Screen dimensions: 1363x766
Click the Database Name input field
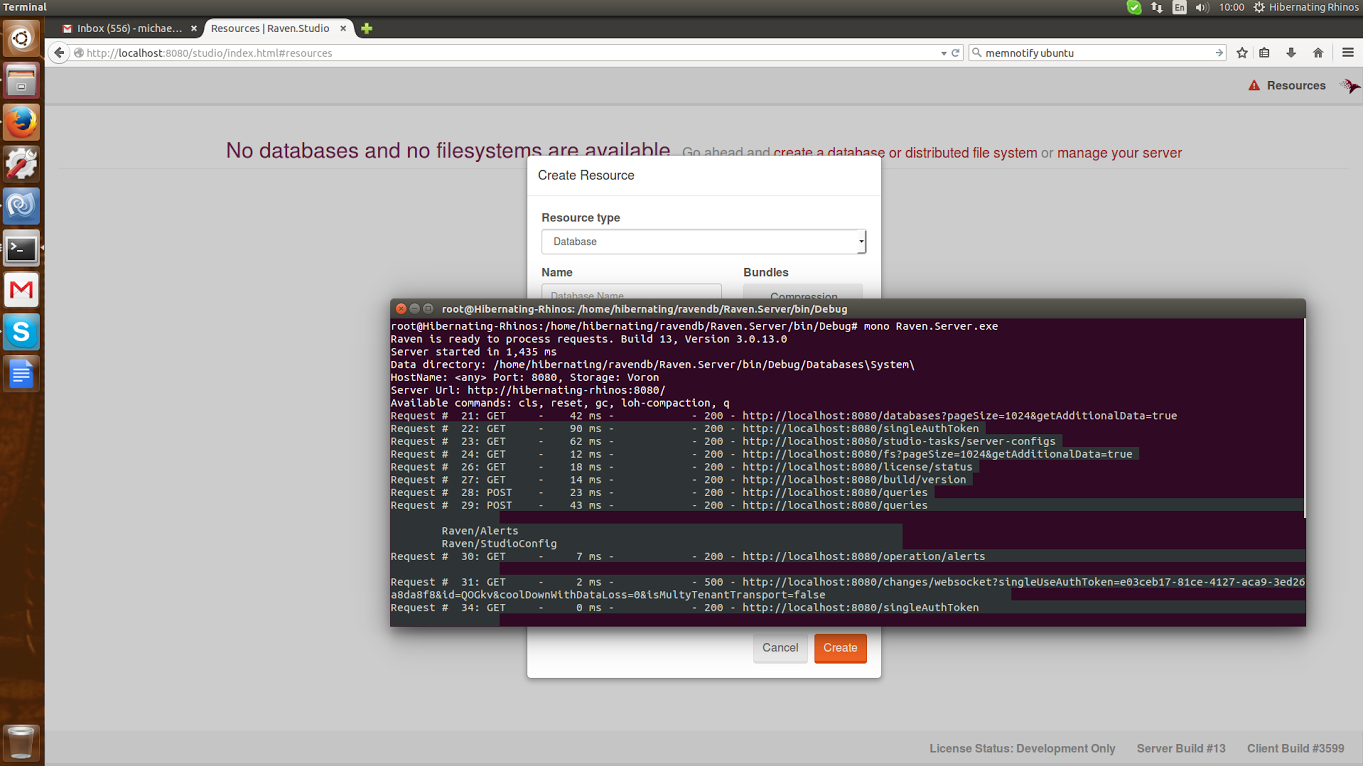click(631, 292)
